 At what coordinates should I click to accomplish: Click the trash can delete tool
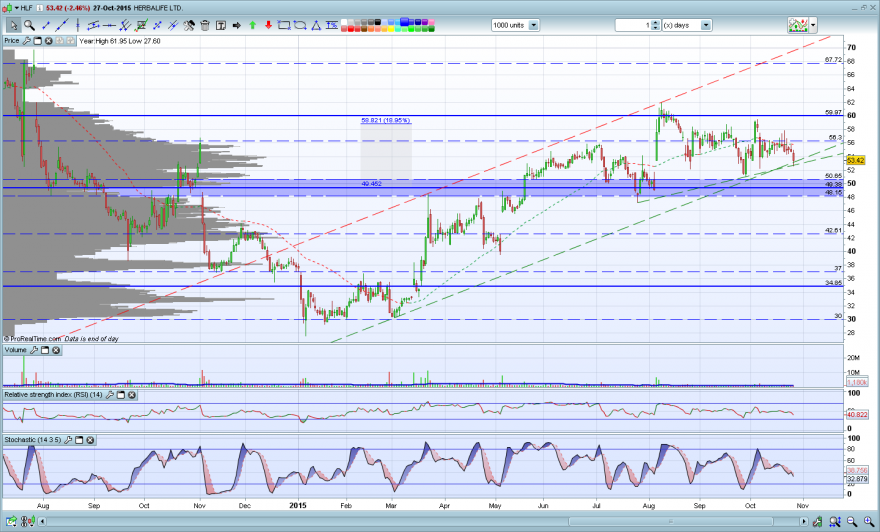pyautogui.click(x=205, y=25)
